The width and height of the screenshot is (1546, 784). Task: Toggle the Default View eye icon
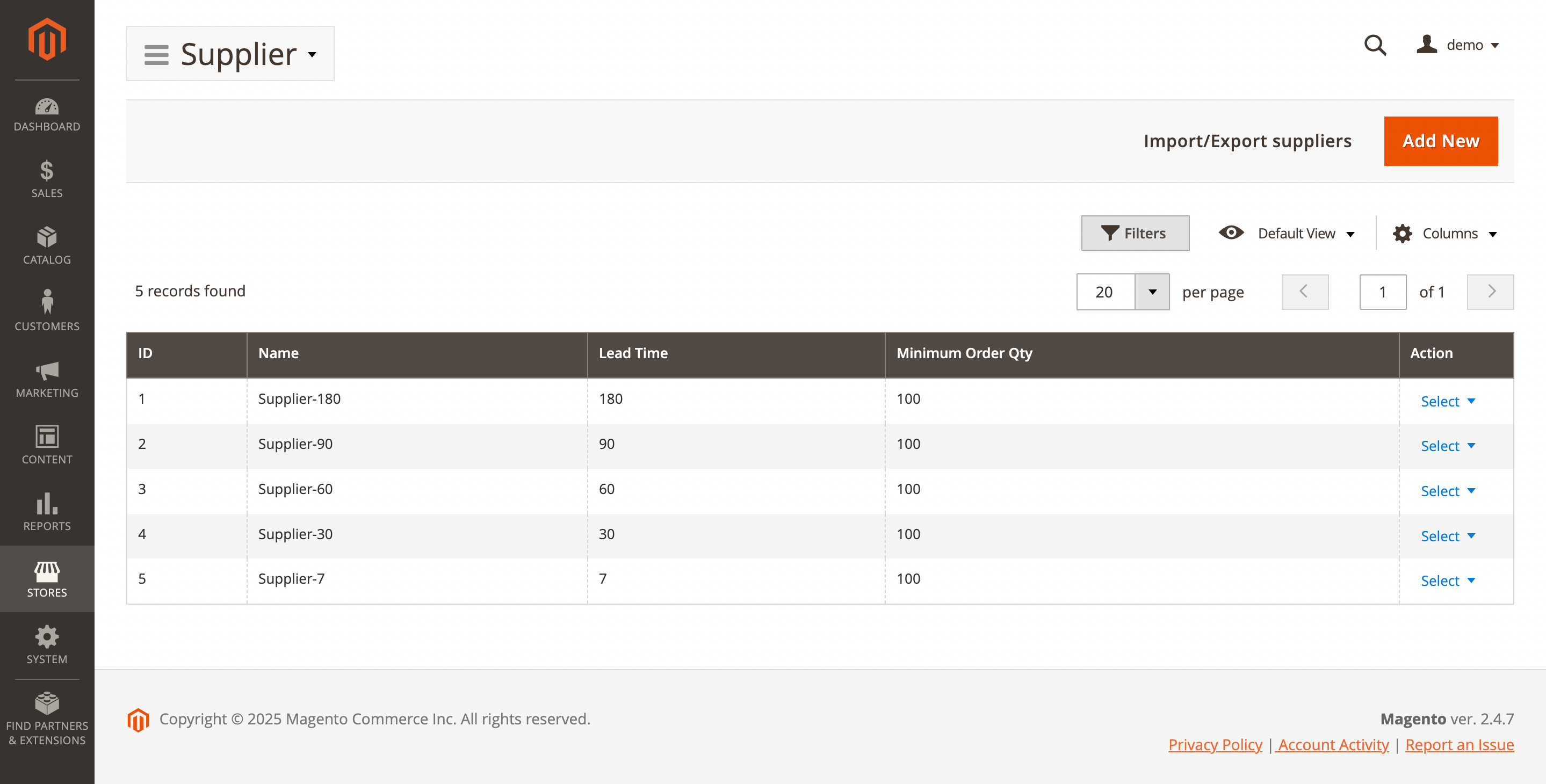1231,233
